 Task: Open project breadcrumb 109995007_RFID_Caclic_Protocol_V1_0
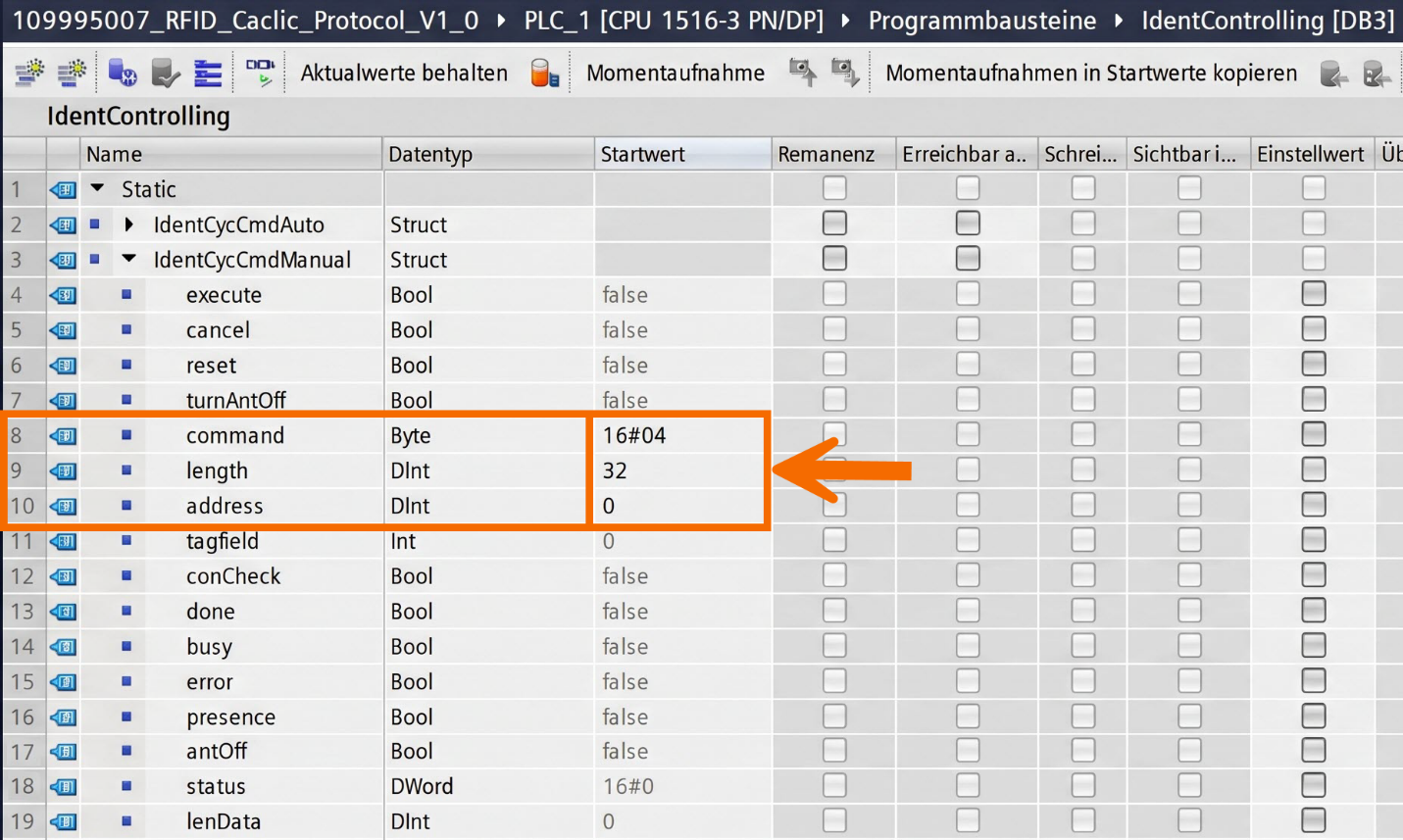click(245, 21)
